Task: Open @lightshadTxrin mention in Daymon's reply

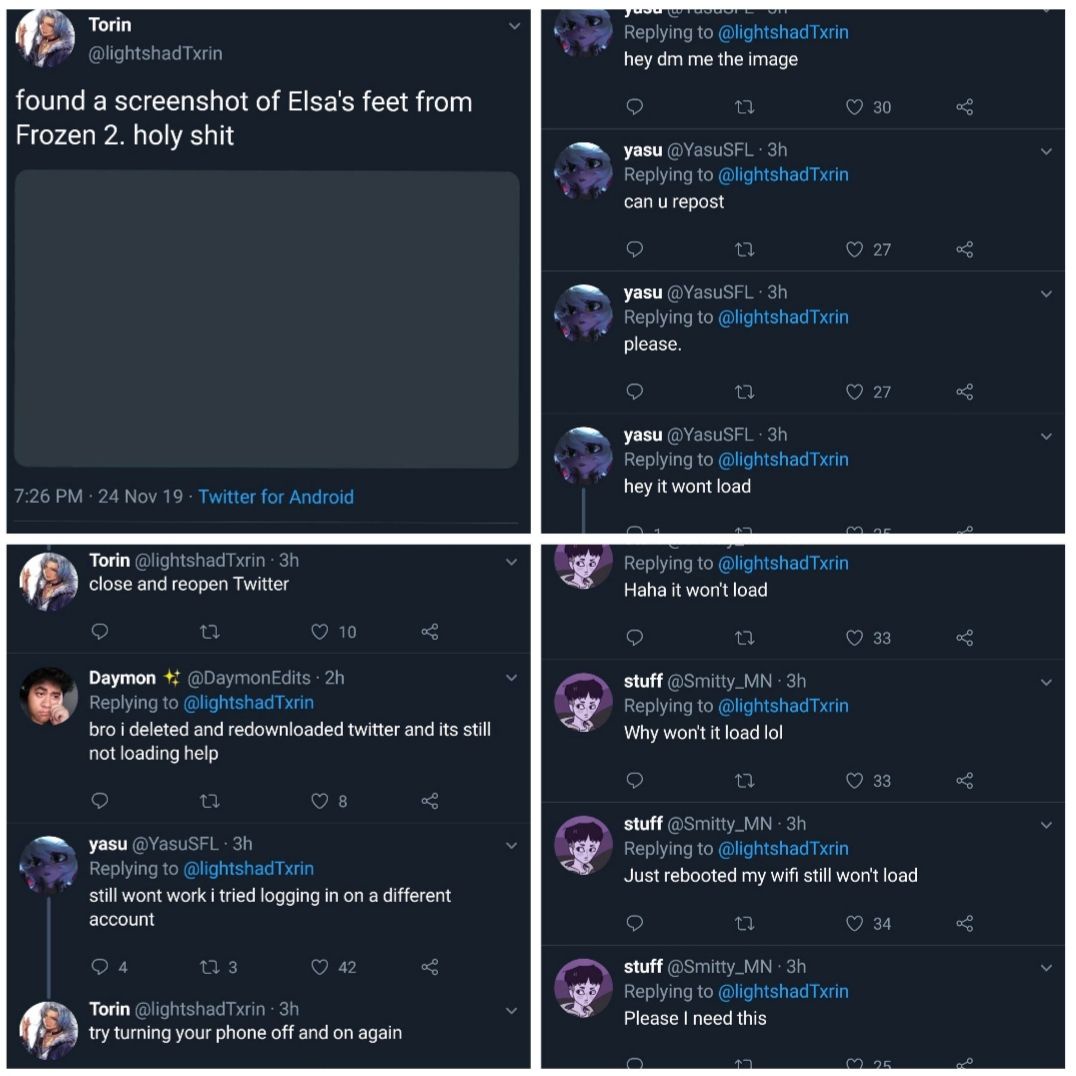Action: (249, 703)
